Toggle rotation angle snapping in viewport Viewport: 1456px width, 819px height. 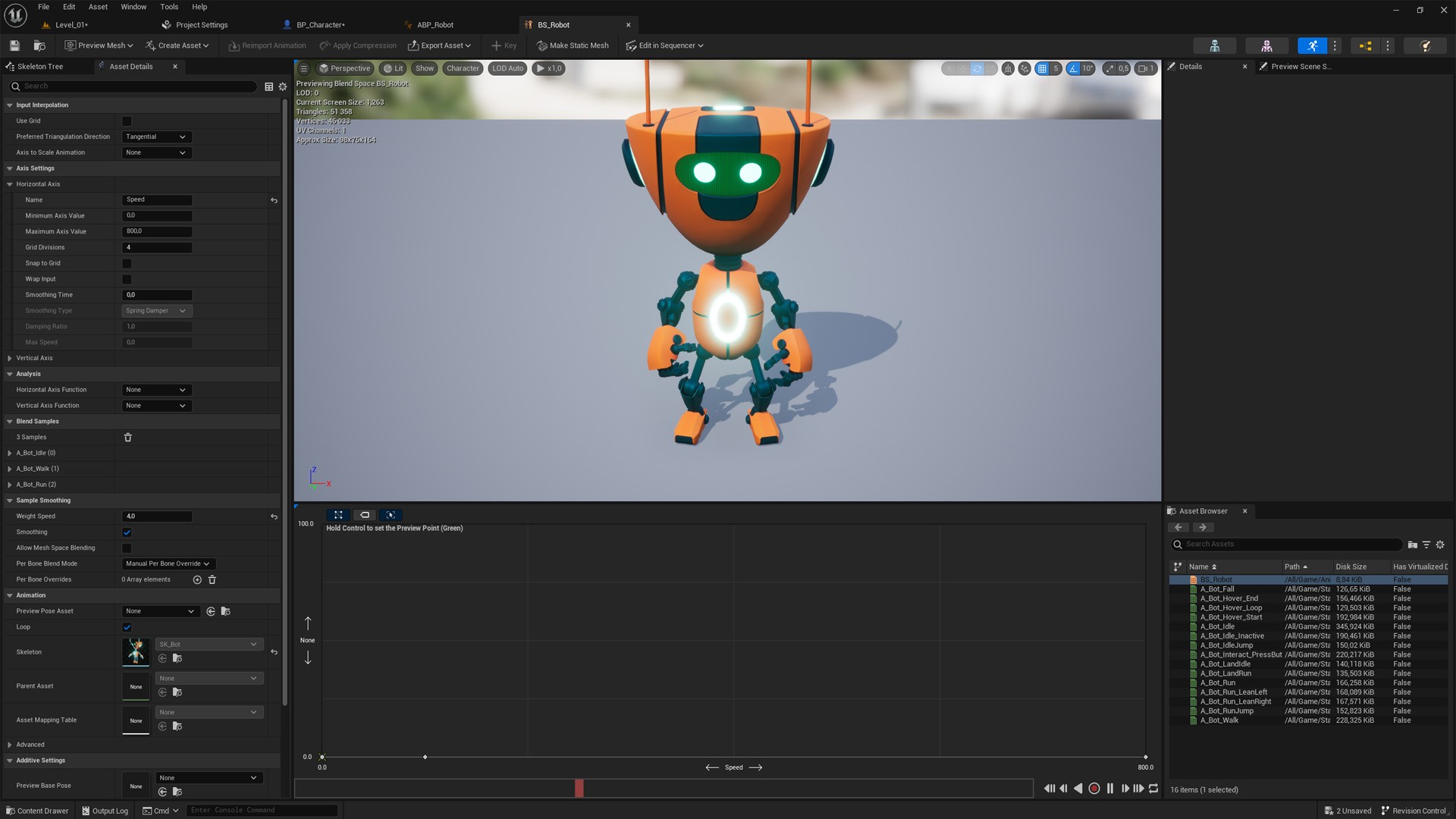pos(1073,68)
